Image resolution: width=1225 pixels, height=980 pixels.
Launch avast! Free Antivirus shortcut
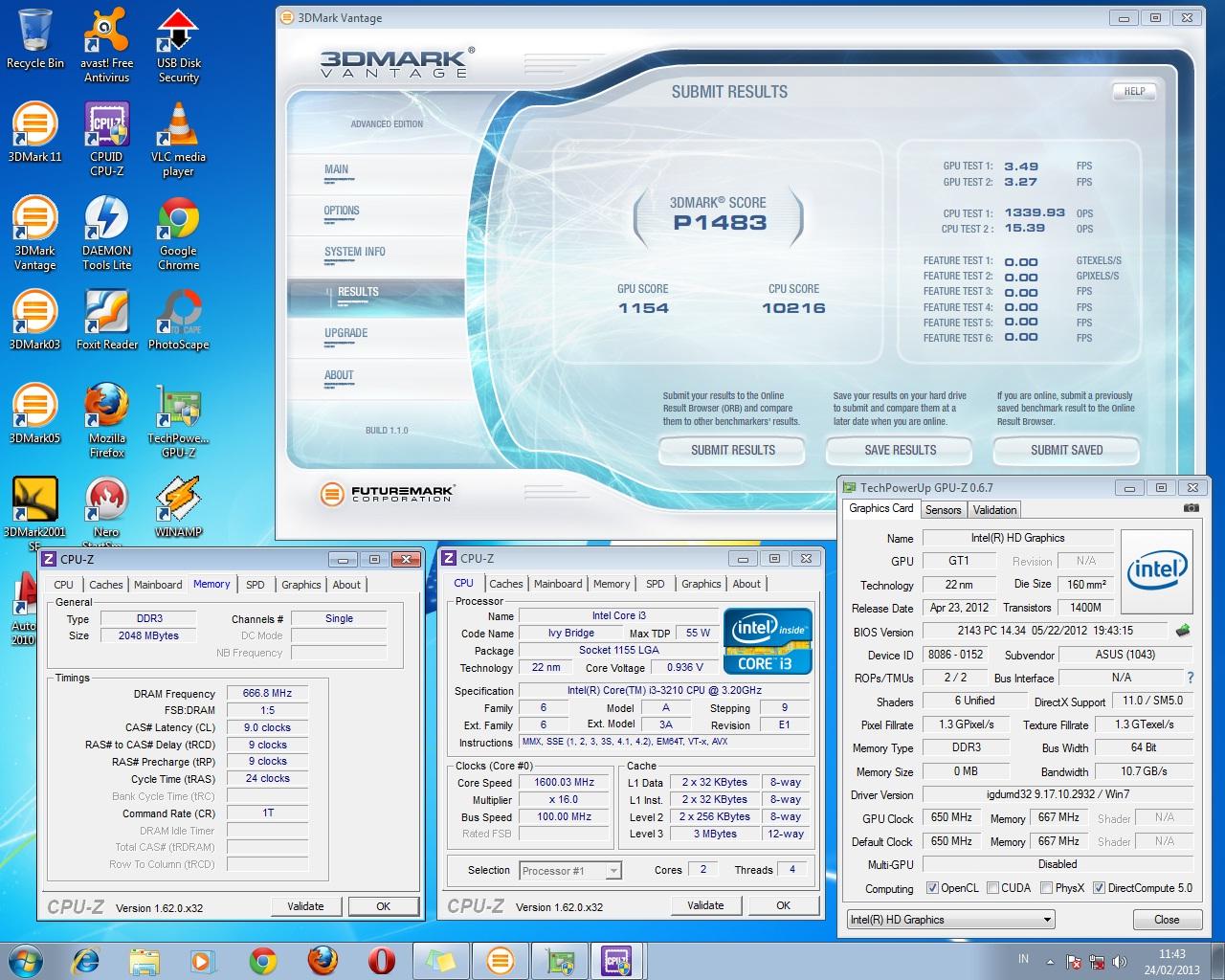click(x=107, y=46)
